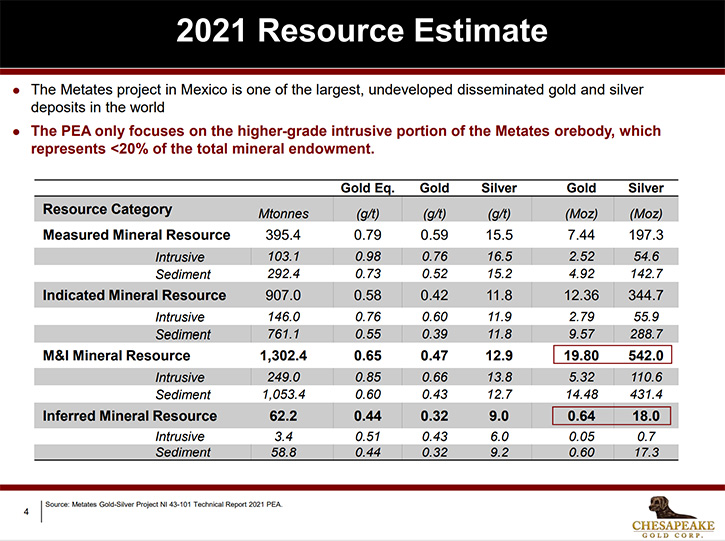Click the 1,053.4 sediment M&I tonnage

[283, 394]
